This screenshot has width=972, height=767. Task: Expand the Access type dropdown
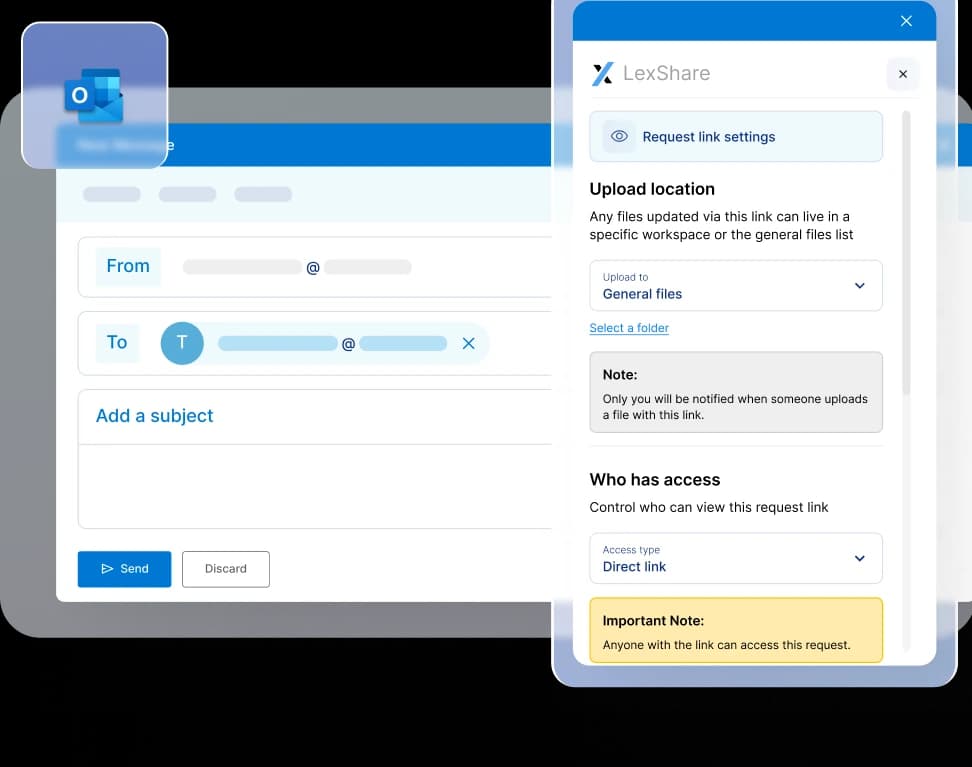coord(735,558)
